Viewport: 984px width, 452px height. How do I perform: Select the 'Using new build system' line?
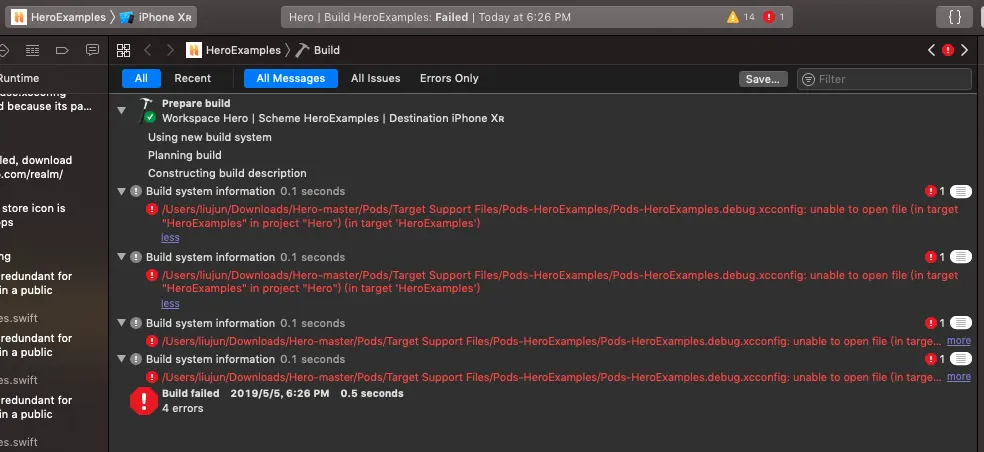[x=210, y=137]
